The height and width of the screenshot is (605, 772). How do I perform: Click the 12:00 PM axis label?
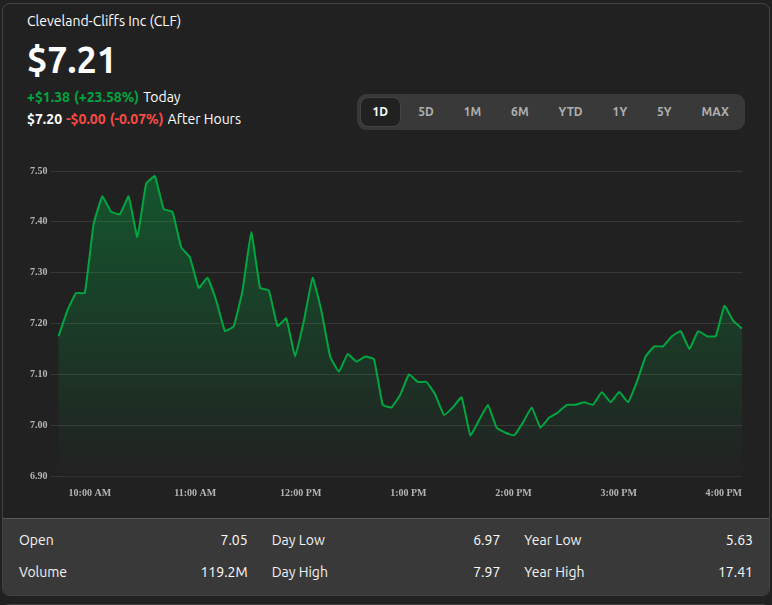click(301, 492)
